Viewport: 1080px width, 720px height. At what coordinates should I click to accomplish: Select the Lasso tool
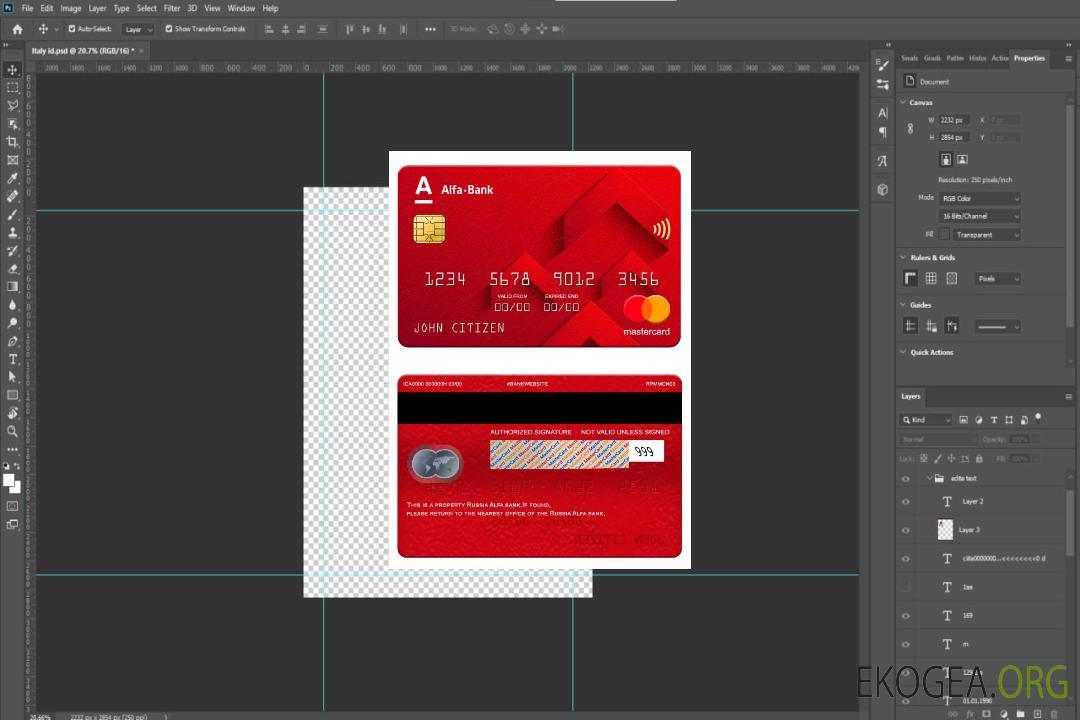tap(12, 105)
